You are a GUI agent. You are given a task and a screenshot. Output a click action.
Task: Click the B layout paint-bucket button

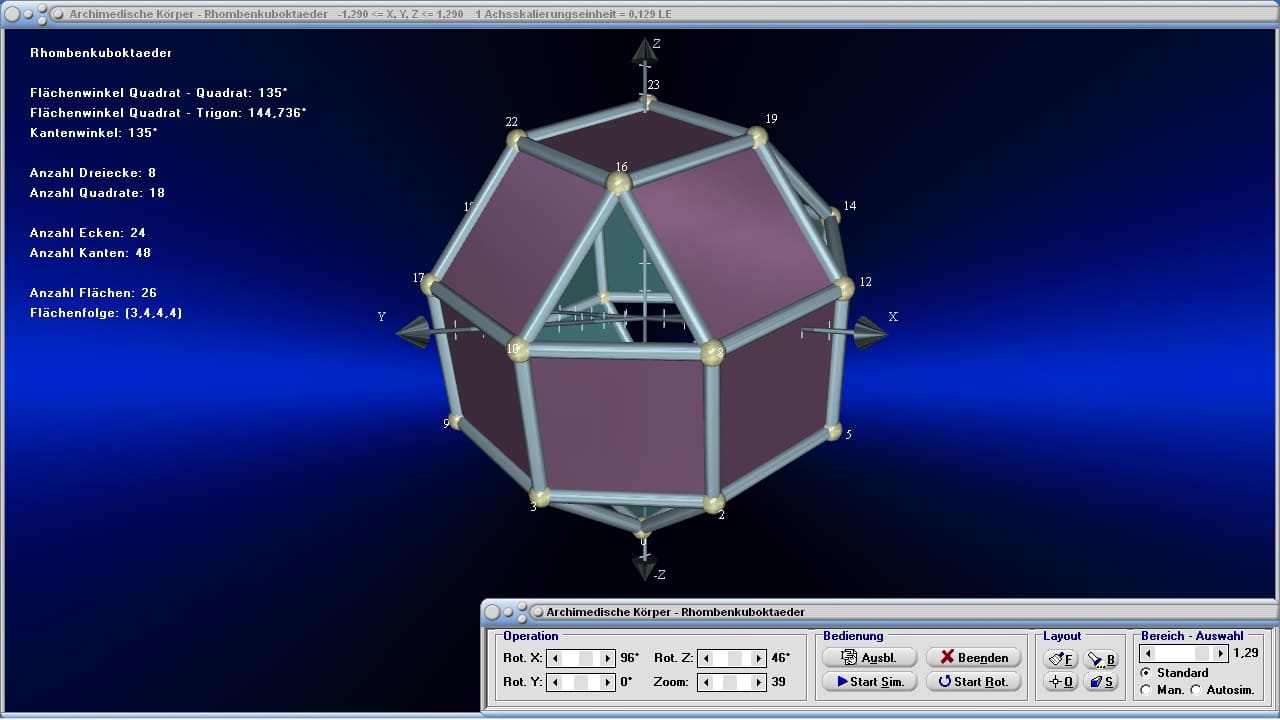click(x=1101, y=659)
